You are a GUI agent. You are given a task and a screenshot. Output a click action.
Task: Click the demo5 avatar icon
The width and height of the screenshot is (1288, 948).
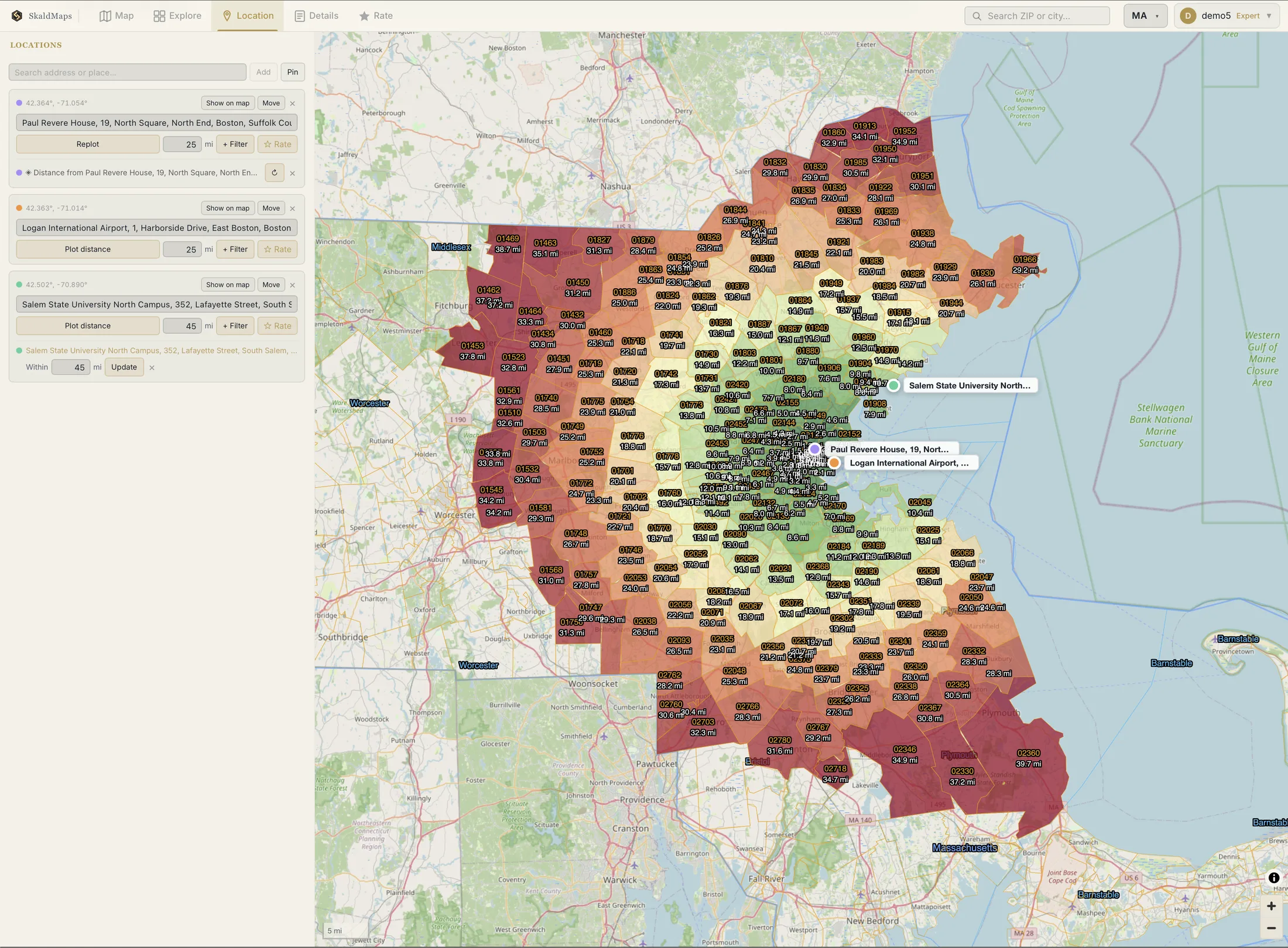1188,16
